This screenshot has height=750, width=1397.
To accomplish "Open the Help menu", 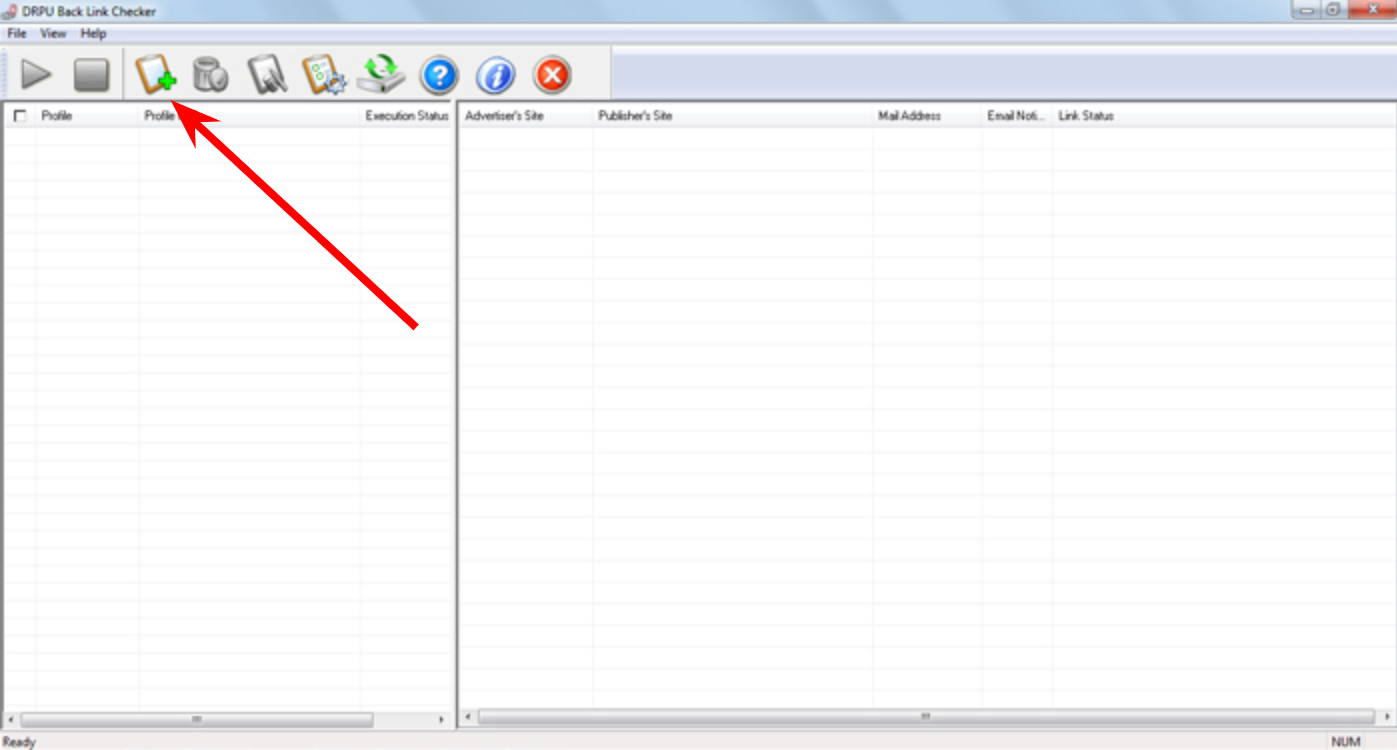I will click(x=94, y=34).
